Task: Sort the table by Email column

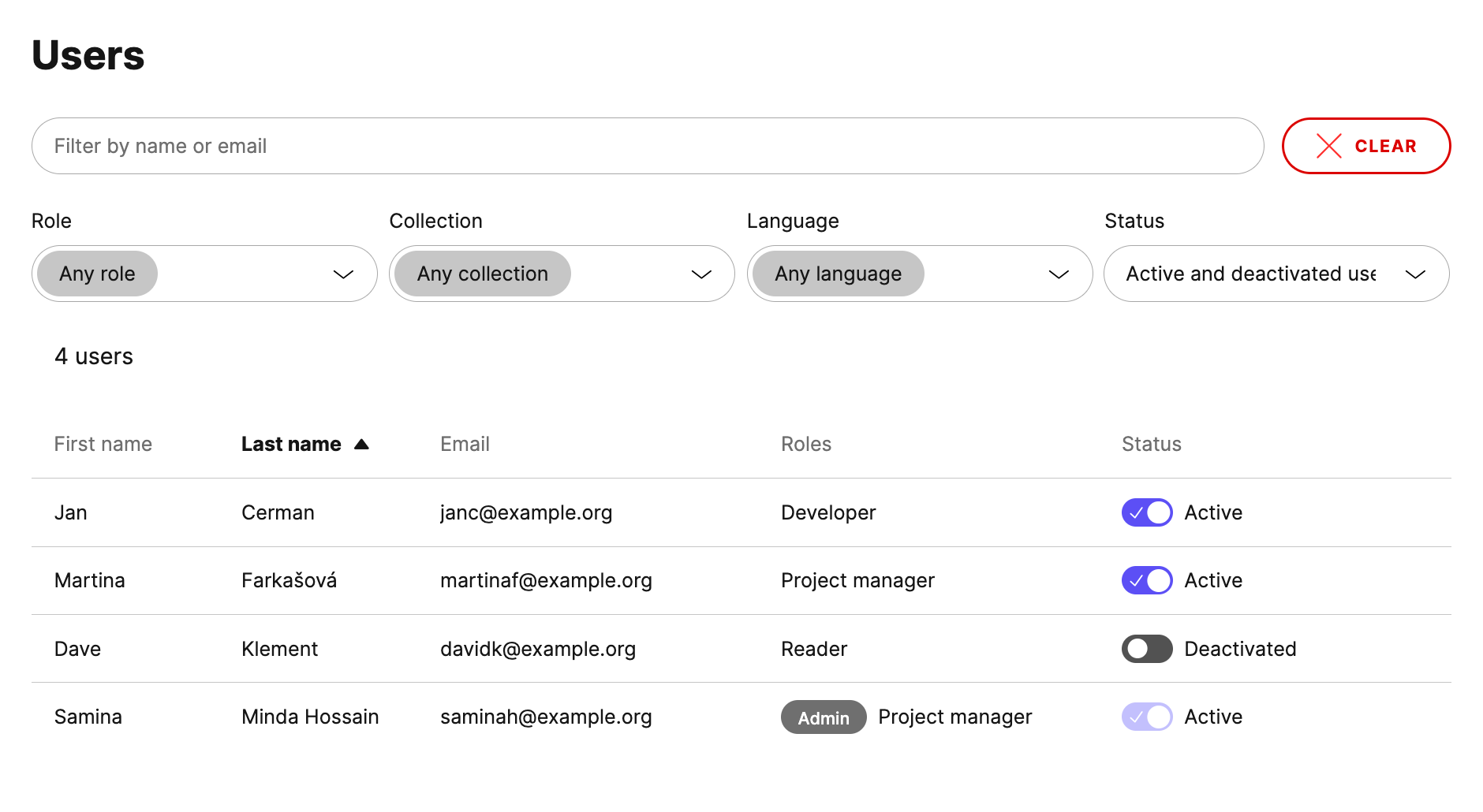Action: [x=464, y=443]
